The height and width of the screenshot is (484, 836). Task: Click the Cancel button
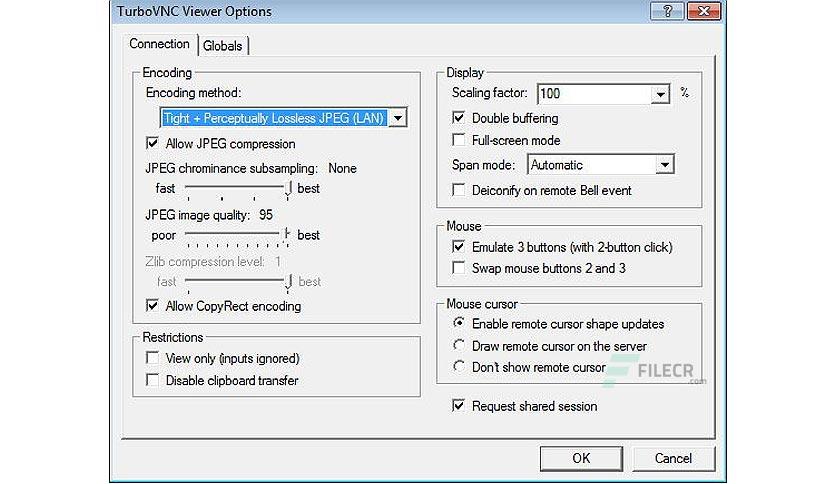[x=673, y=458]
